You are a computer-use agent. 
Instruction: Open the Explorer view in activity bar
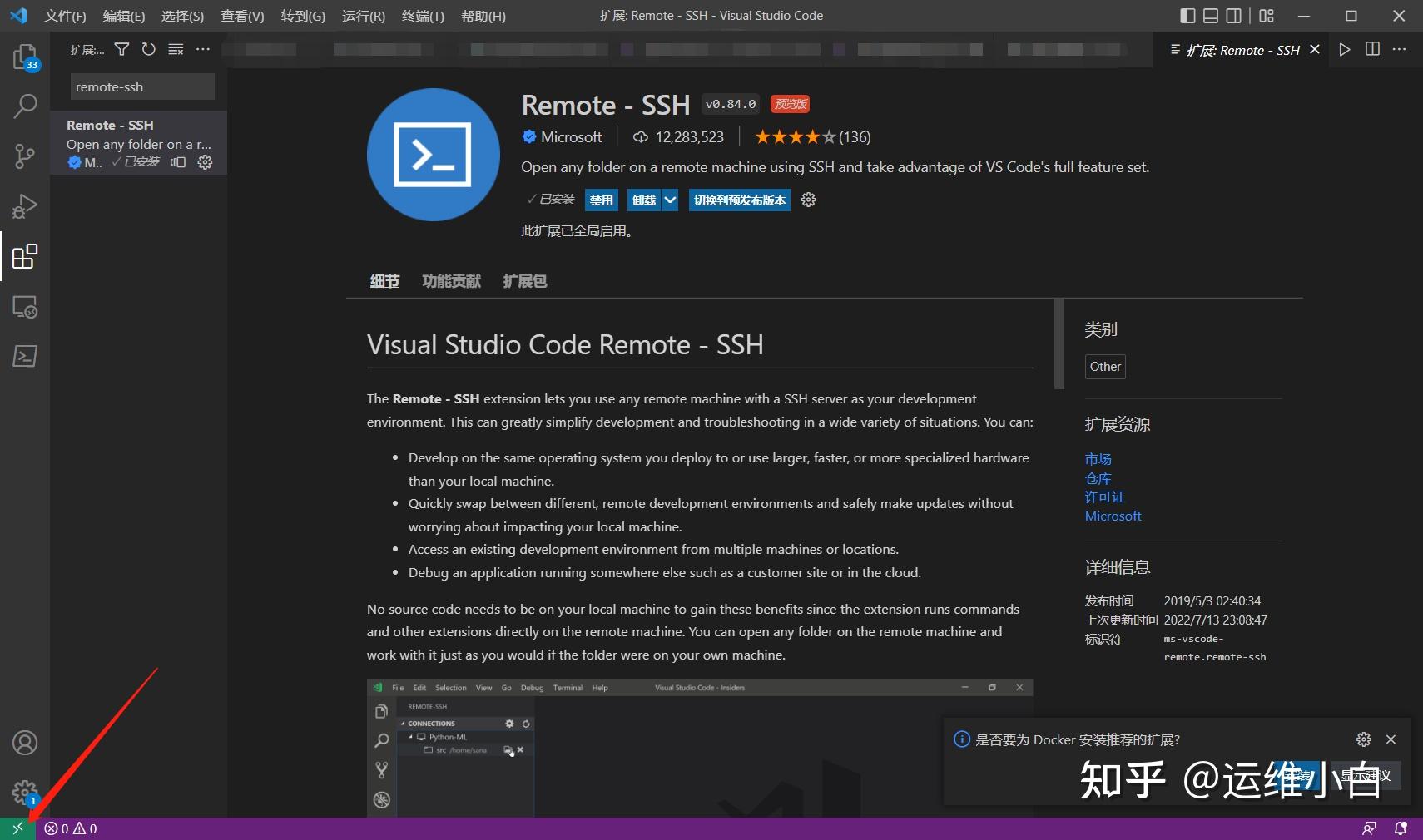25,57
